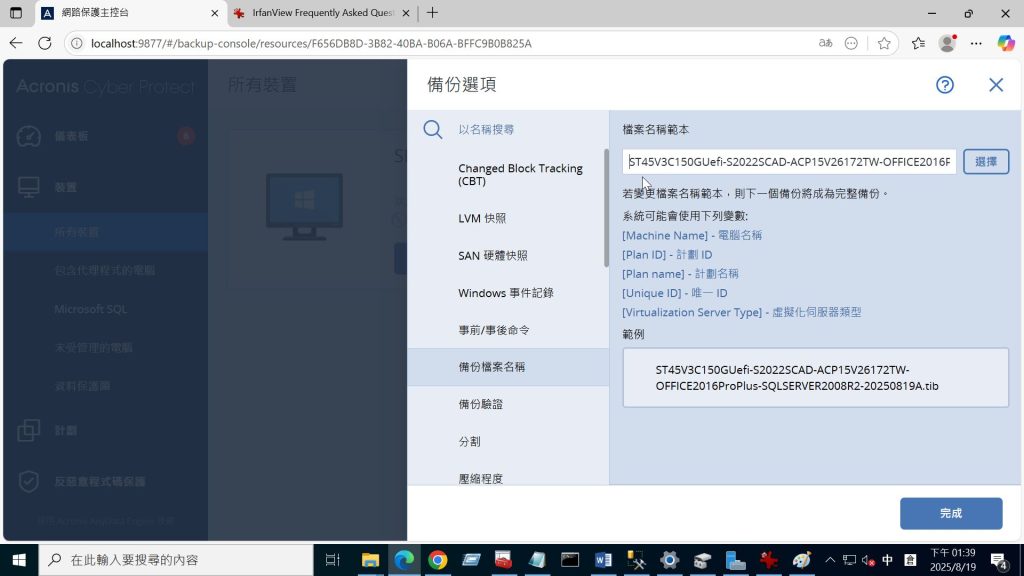The height and width of the screenshot is (576, 1024).
Task: Open LVM 快照 option
Action: [x=482, y=218]
